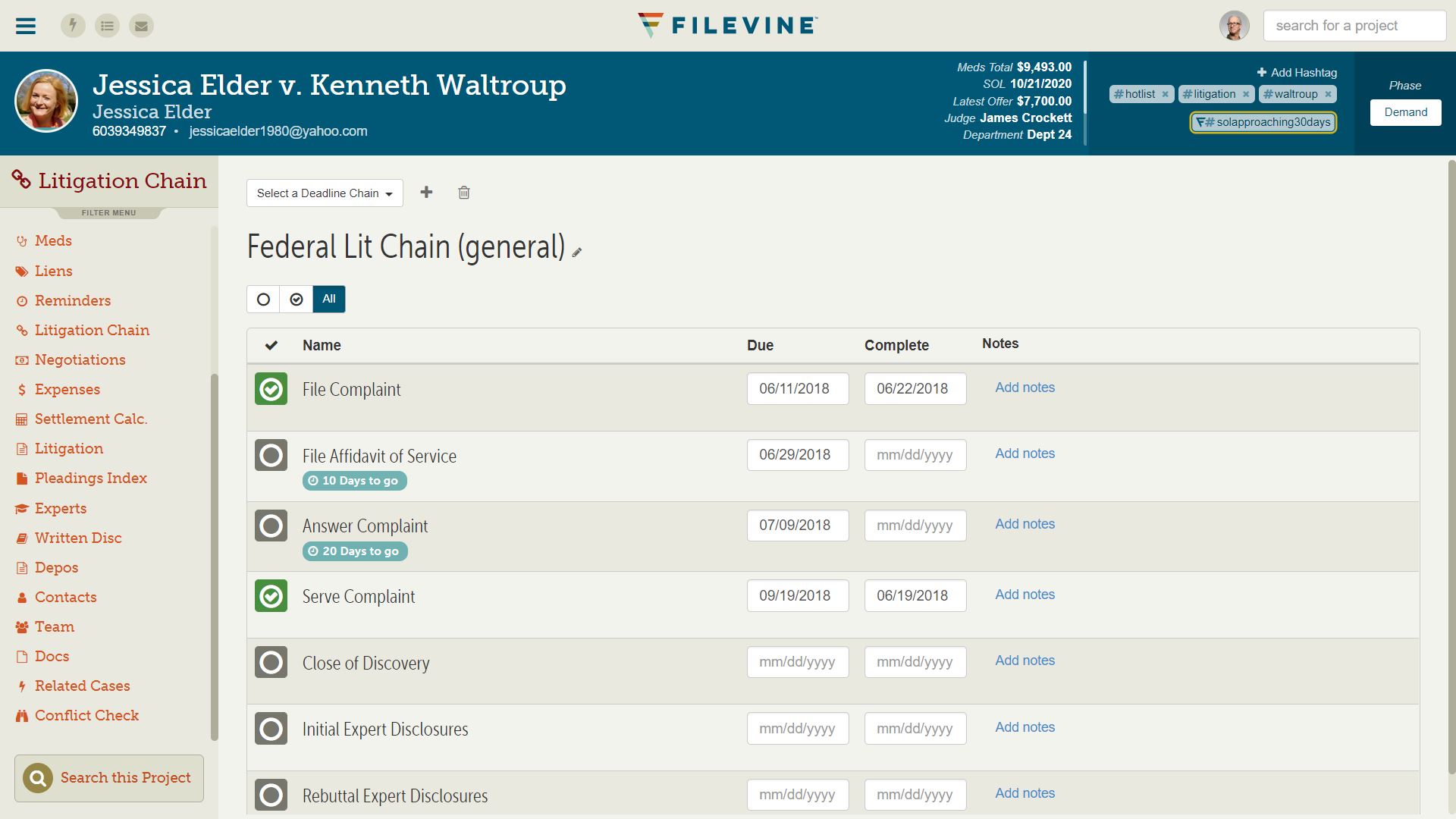Open Litigation Chain sidebar item
Image resolution: width=1456 pixels, height=819 pixels.
point(92,330)
